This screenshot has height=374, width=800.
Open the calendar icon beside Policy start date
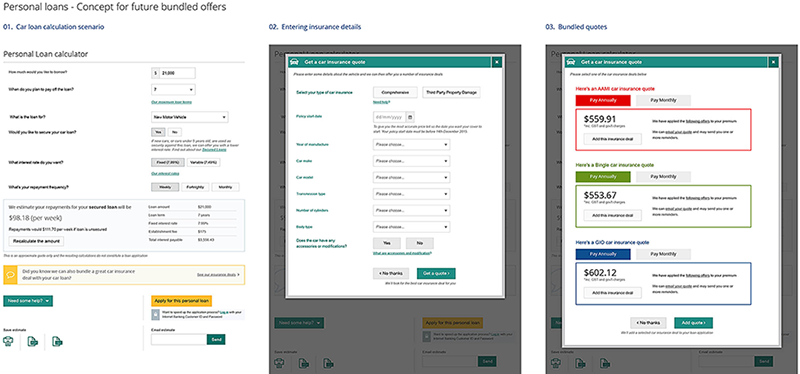411,116
